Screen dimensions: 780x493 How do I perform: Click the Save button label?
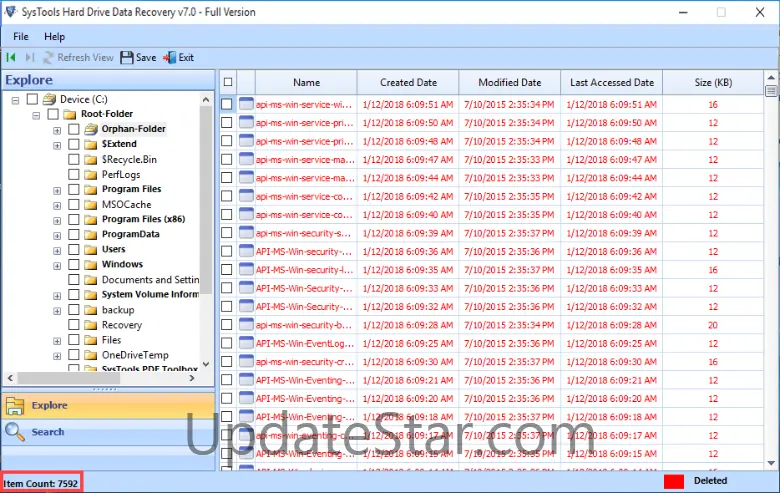[146, 58]
